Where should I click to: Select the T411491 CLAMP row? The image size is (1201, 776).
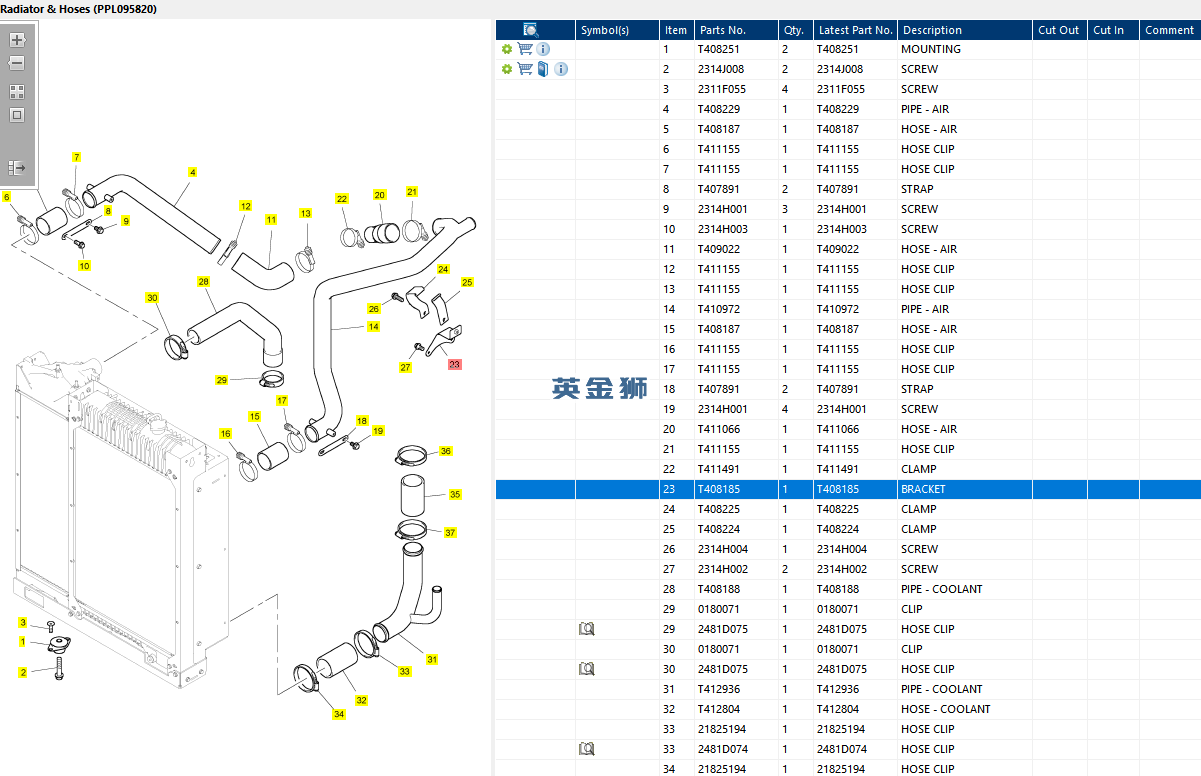point(848,469)
